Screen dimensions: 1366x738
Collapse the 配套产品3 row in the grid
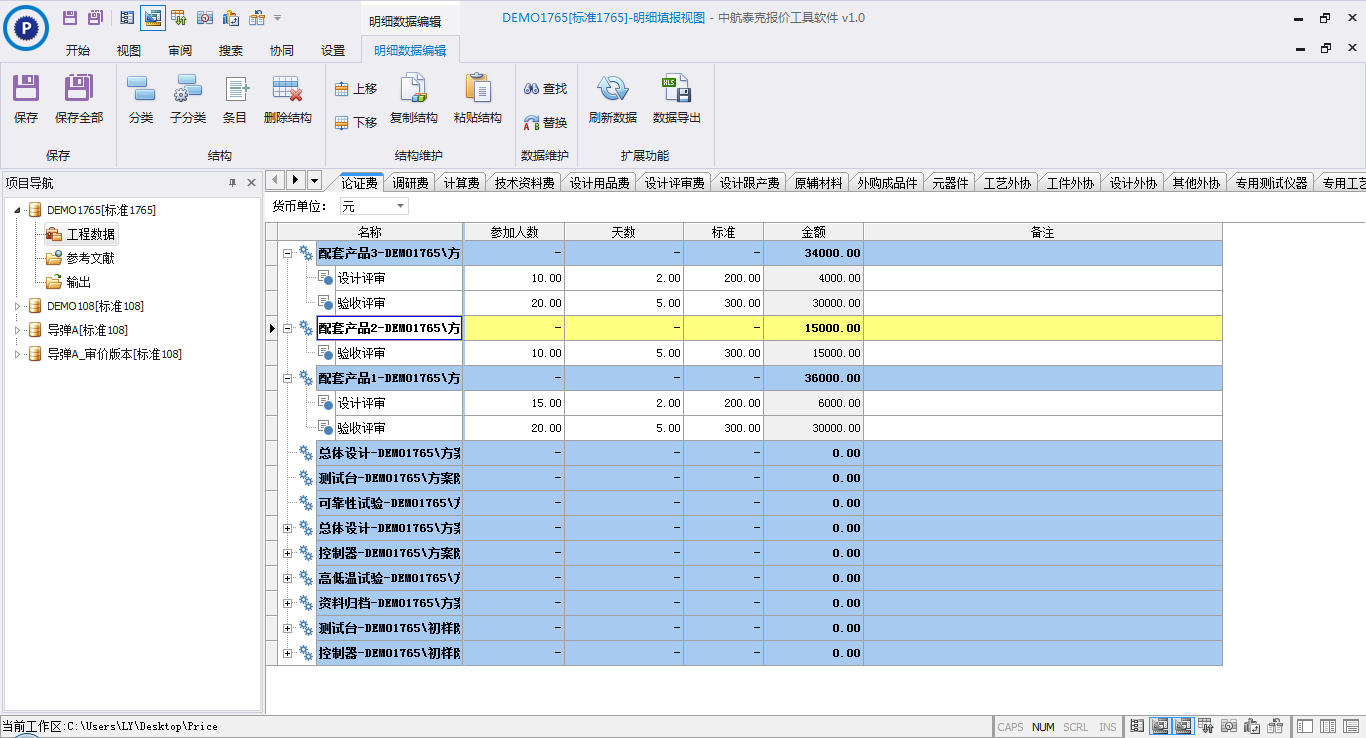tap(287, 254)
